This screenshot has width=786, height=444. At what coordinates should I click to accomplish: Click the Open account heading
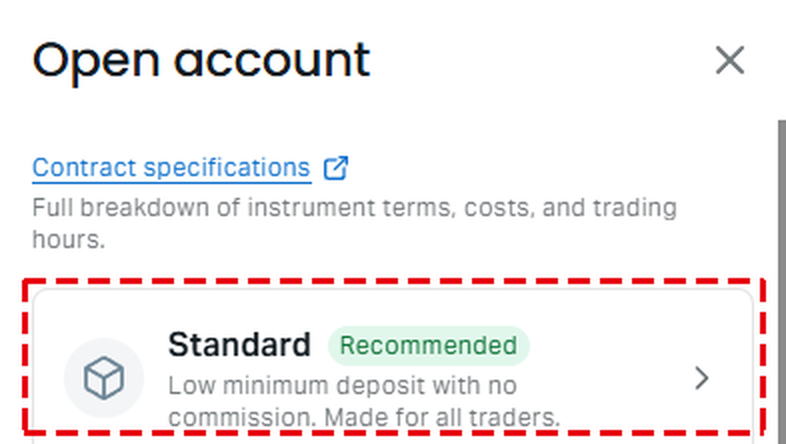201,61
